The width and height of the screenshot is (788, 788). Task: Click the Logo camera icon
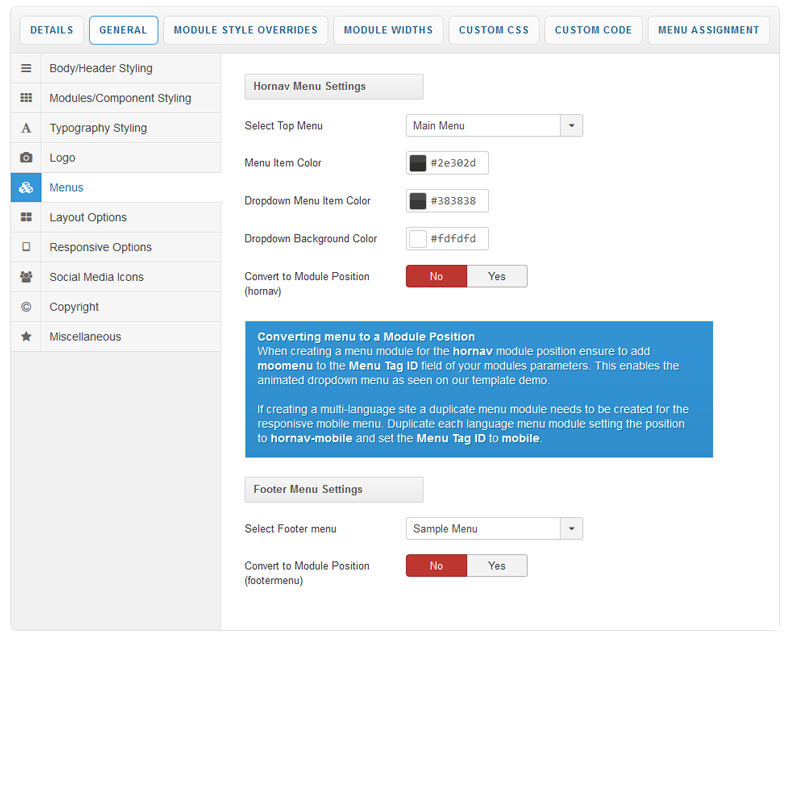click(26, 158)
